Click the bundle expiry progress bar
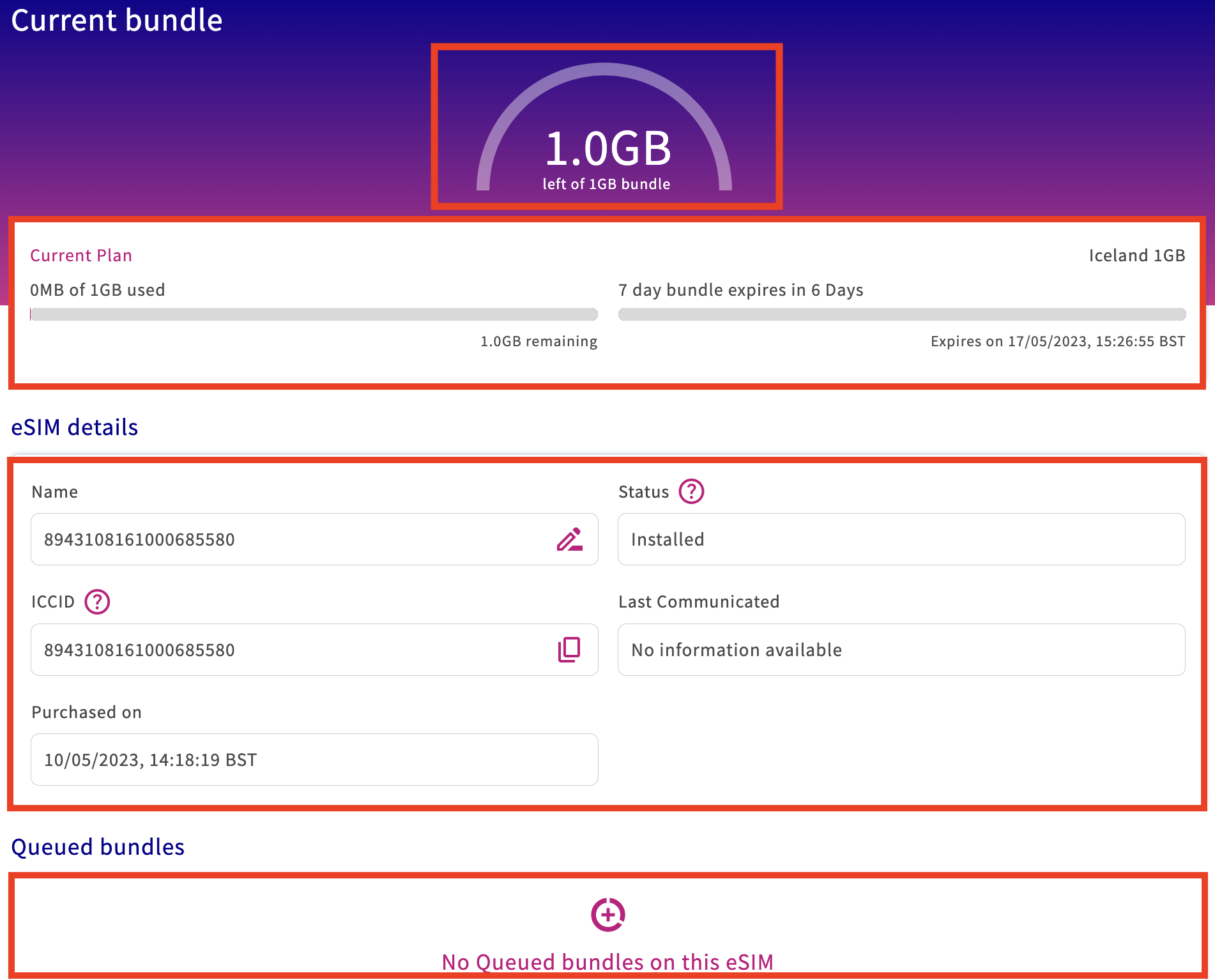The image size is (1215, 980). [x=902, y=314]
